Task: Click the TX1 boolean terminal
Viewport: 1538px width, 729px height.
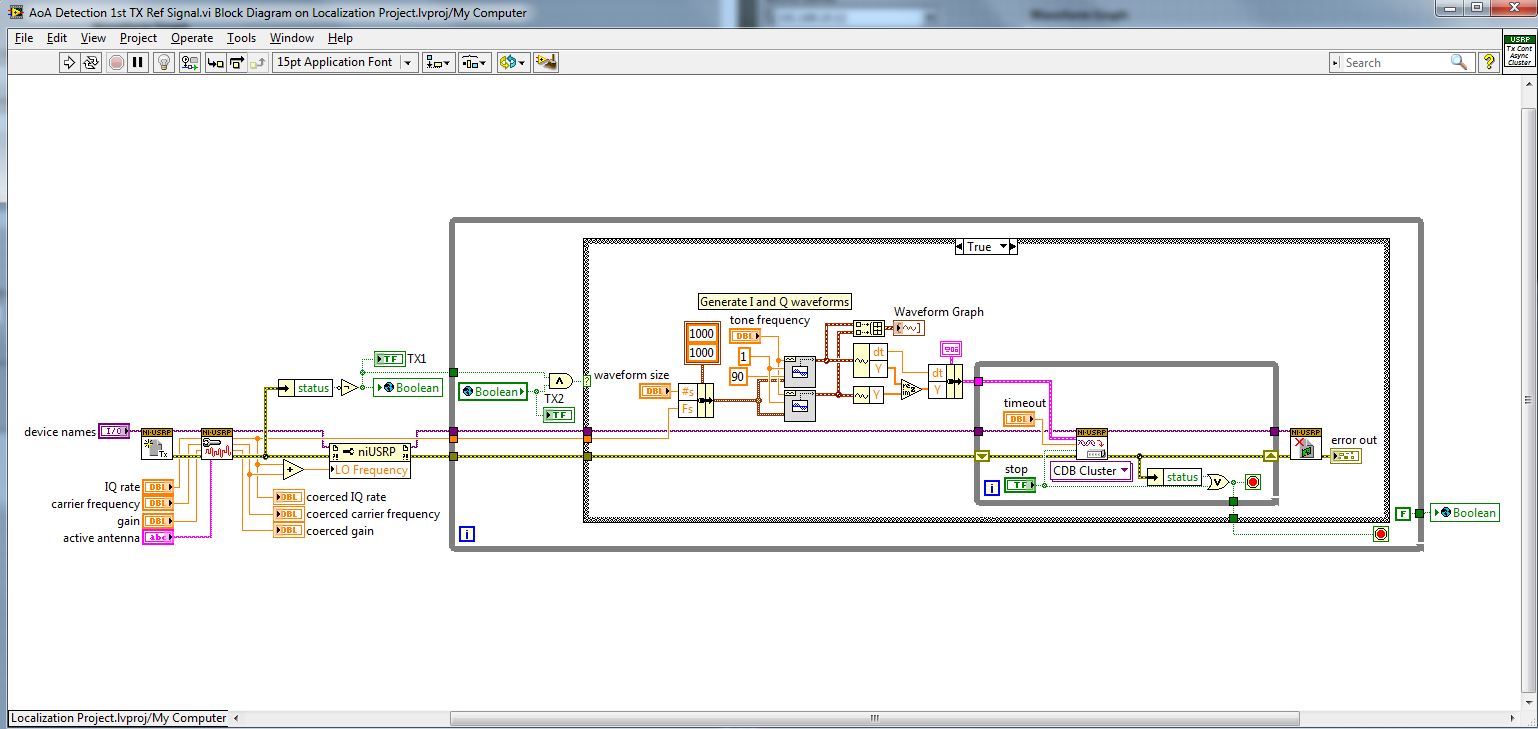Action: point(389,358)
